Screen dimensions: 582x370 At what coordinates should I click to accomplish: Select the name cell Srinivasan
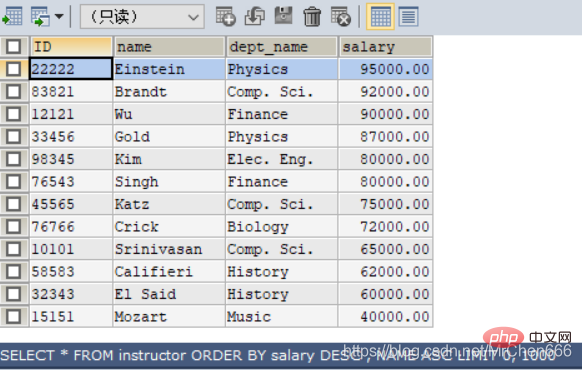[169, 249]
